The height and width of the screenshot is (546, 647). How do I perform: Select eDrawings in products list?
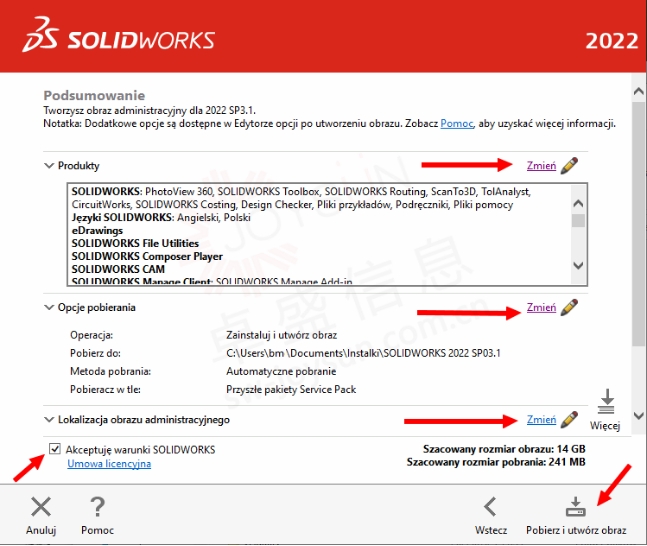(97, 231)
